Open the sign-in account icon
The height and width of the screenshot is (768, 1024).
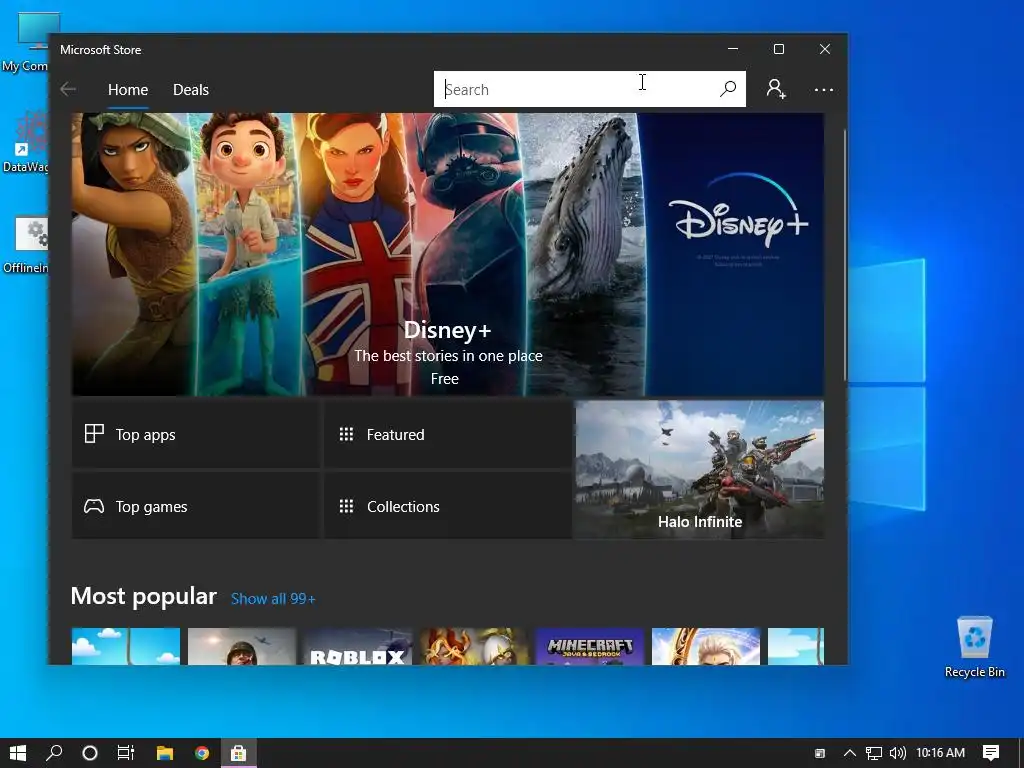(776, 89)
